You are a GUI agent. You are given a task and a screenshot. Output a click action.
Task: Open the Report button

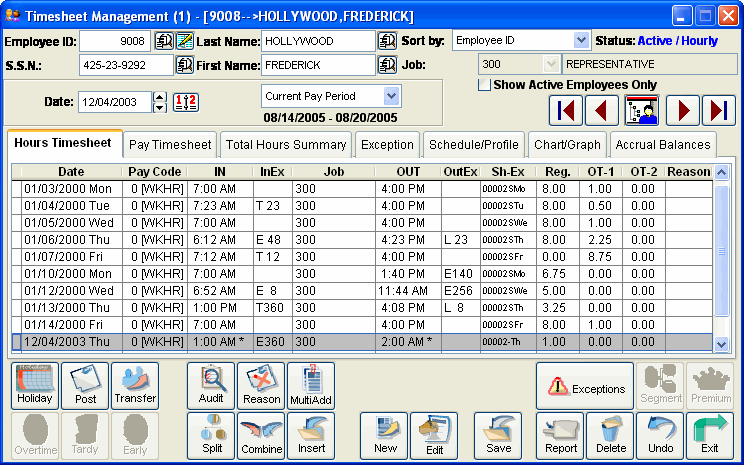click(x=560, y=436)
